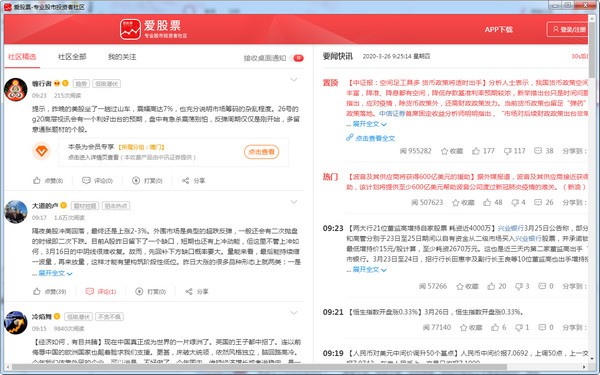This screenshot has height=375, width=600.
Task: Share the 大道的卢 post
Action: (197, 292)
